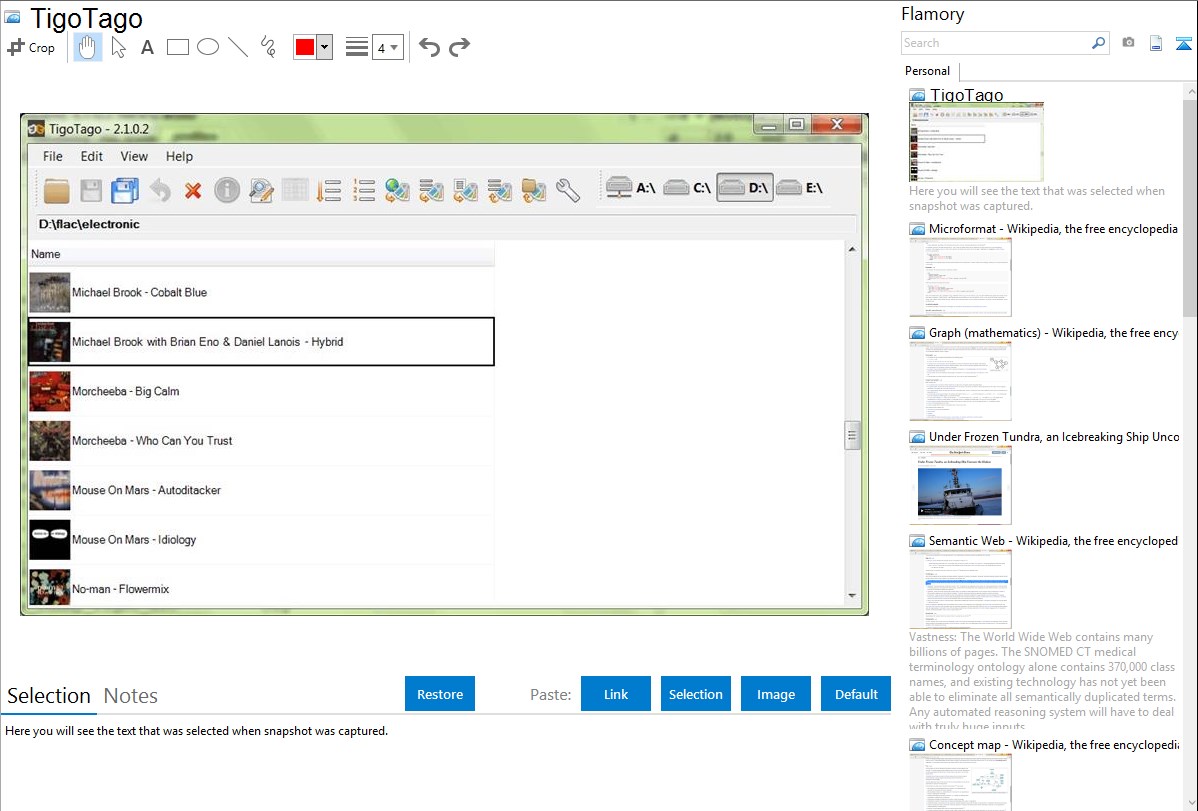Viewport: 1198px width, 811px height.
Task: Click the line thickness icon
Action: point(356,47)
